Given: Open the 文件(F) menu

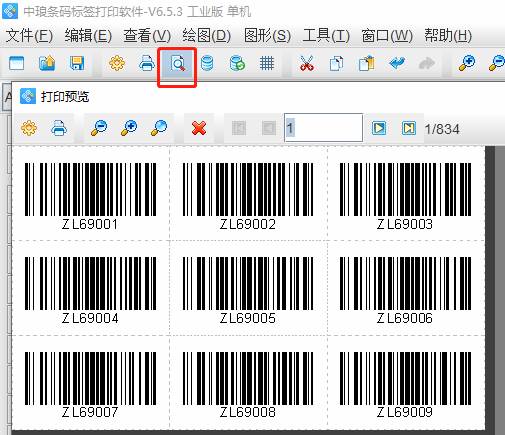Looking at the screenshot, I should tap(29, 35).
